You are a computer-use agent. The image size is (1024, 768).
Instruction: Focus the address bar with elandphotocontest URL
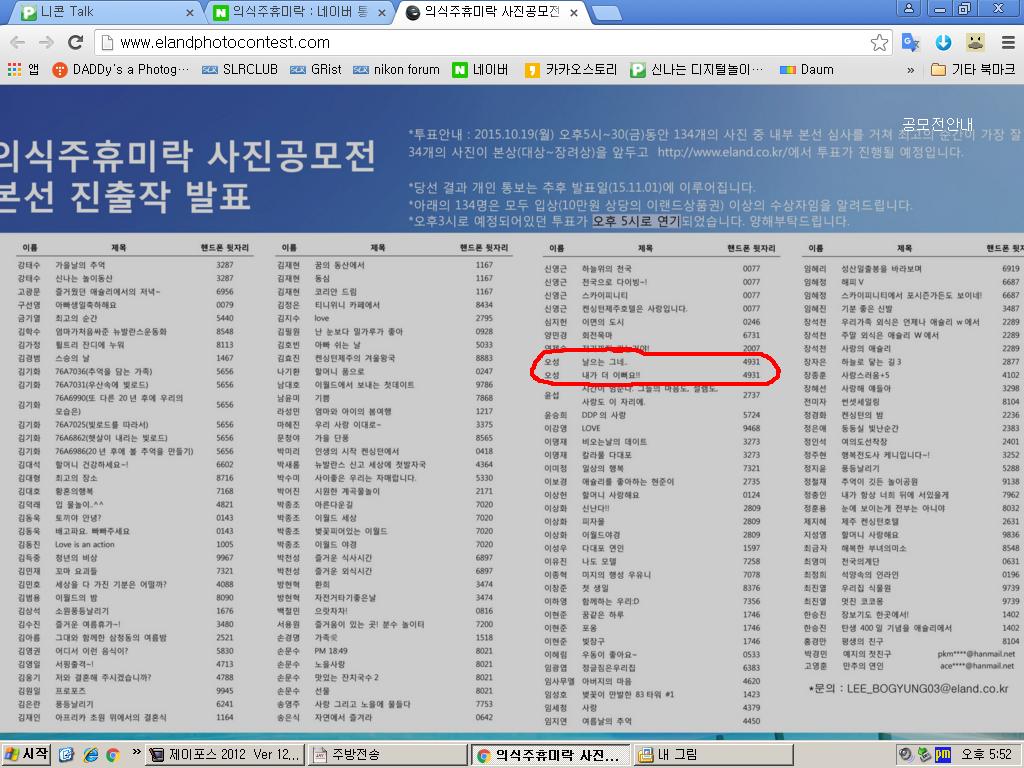480,42
